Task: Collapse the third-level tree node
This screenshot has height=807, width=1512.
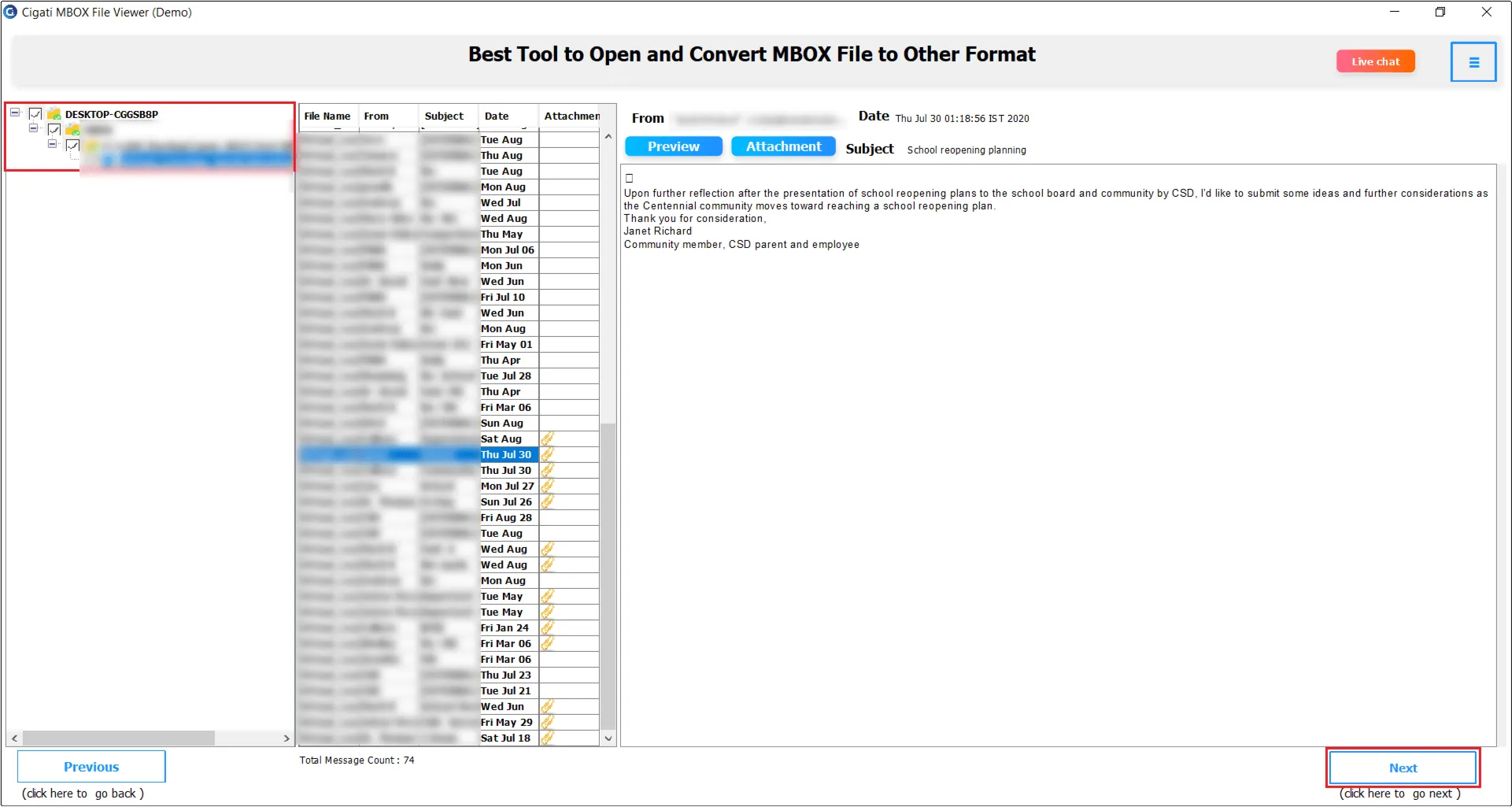Action: point(53,144)
